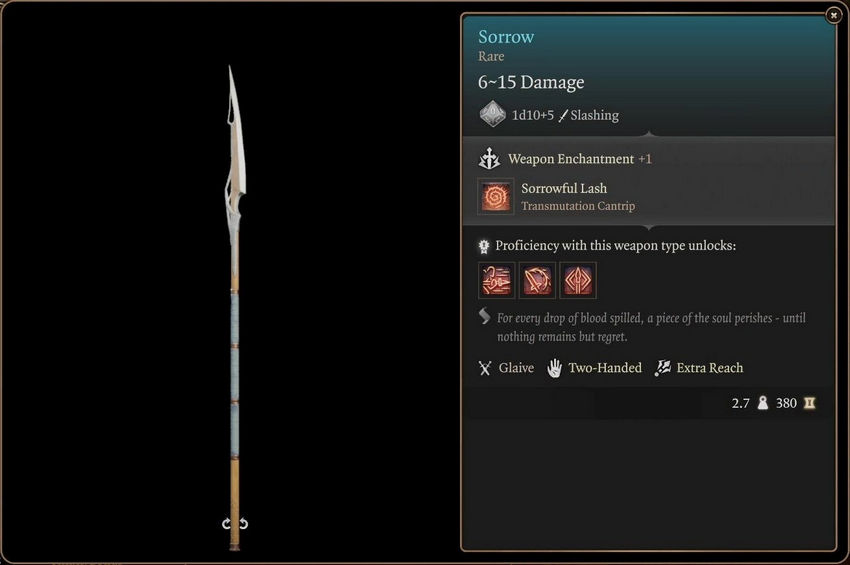Click the Glaive weapon type icon
Viewport: 850px width, 565px height.
coord(485,368)
